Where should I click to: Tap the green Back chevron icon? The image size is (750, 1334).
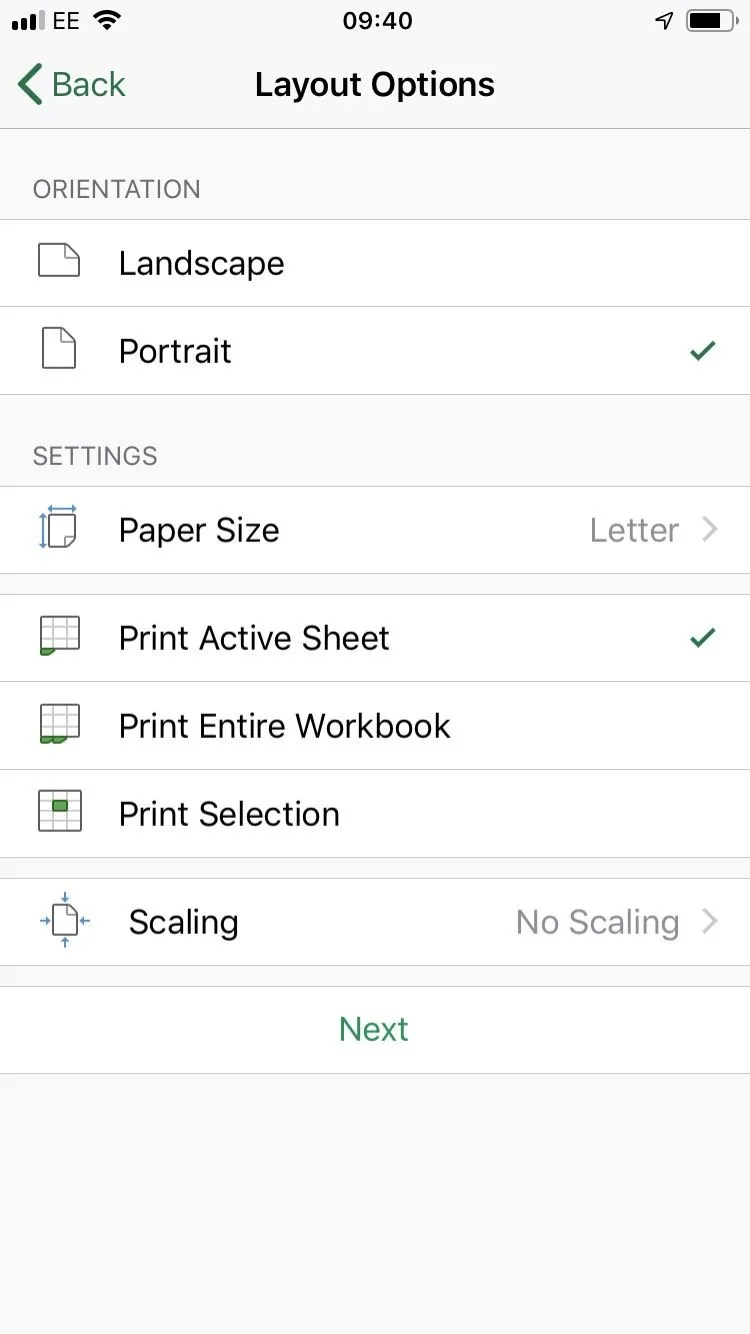point(30,85)
